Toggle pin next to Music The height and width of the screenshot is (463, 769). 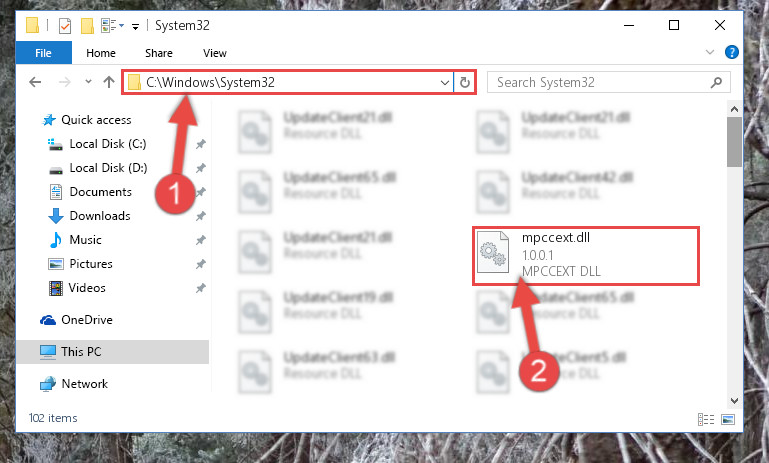click(201, 240)
